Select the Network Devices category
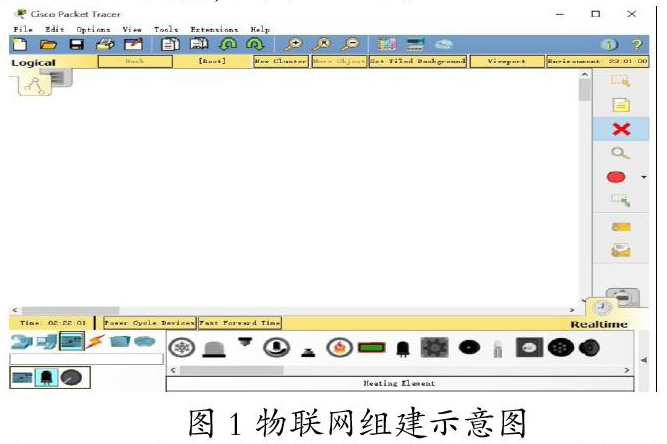 [21, 341]
